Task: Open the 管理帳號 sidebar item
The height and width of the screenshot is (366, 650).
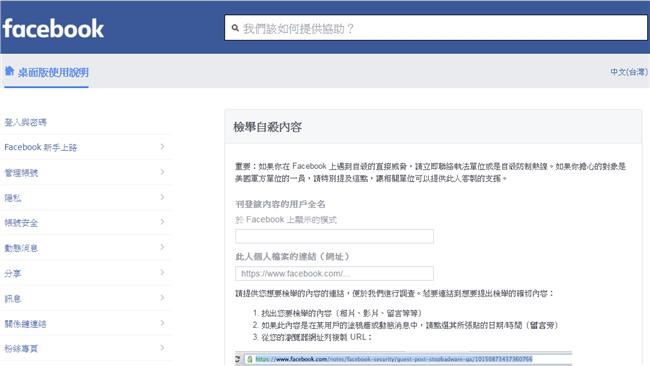Action: pyautogui.click(x=21, y=173)
